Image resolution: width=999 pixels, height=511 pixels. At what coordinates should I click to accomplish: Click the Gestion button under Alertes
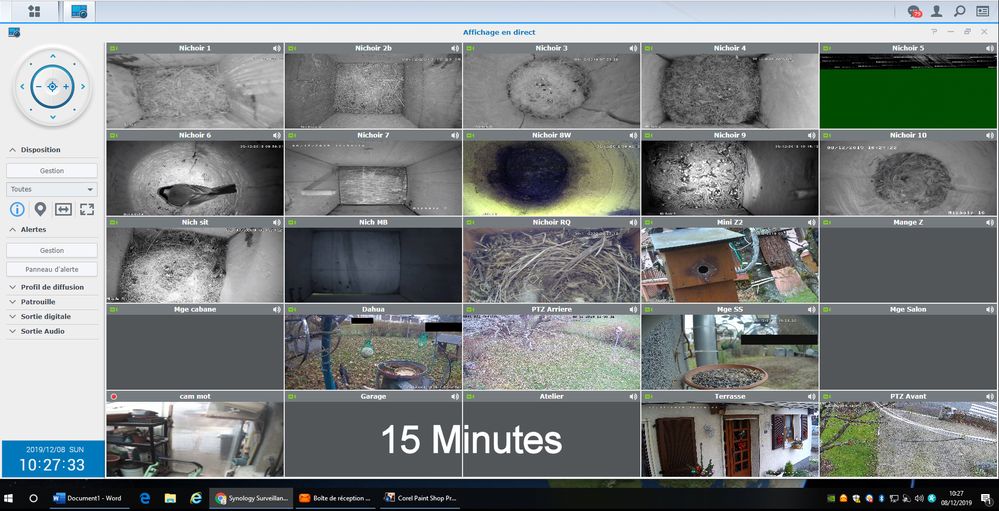pos(52,250)
